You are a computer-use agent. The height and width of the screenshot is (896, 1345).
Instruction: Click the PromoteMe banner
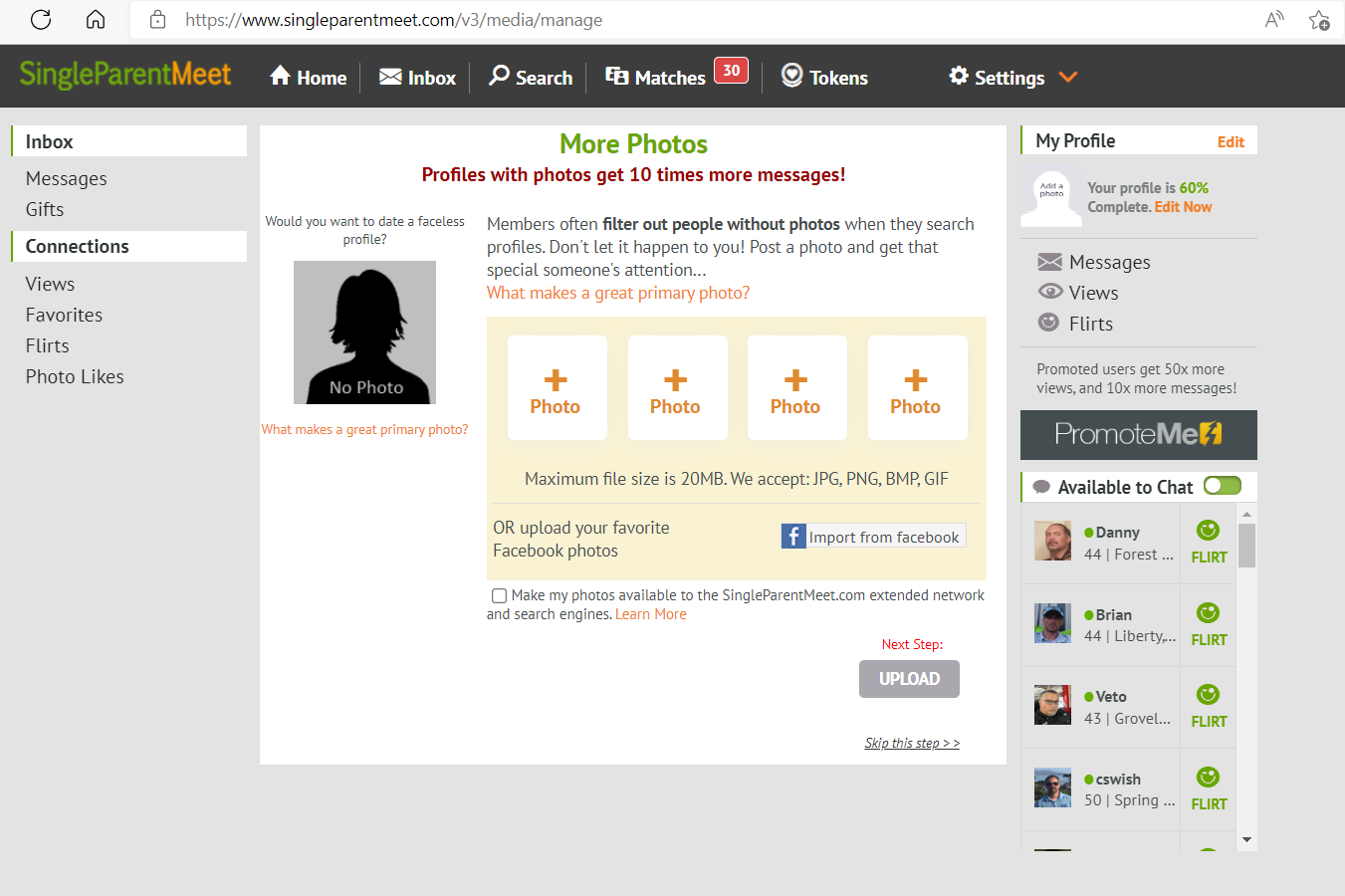tap(1139, 435)
